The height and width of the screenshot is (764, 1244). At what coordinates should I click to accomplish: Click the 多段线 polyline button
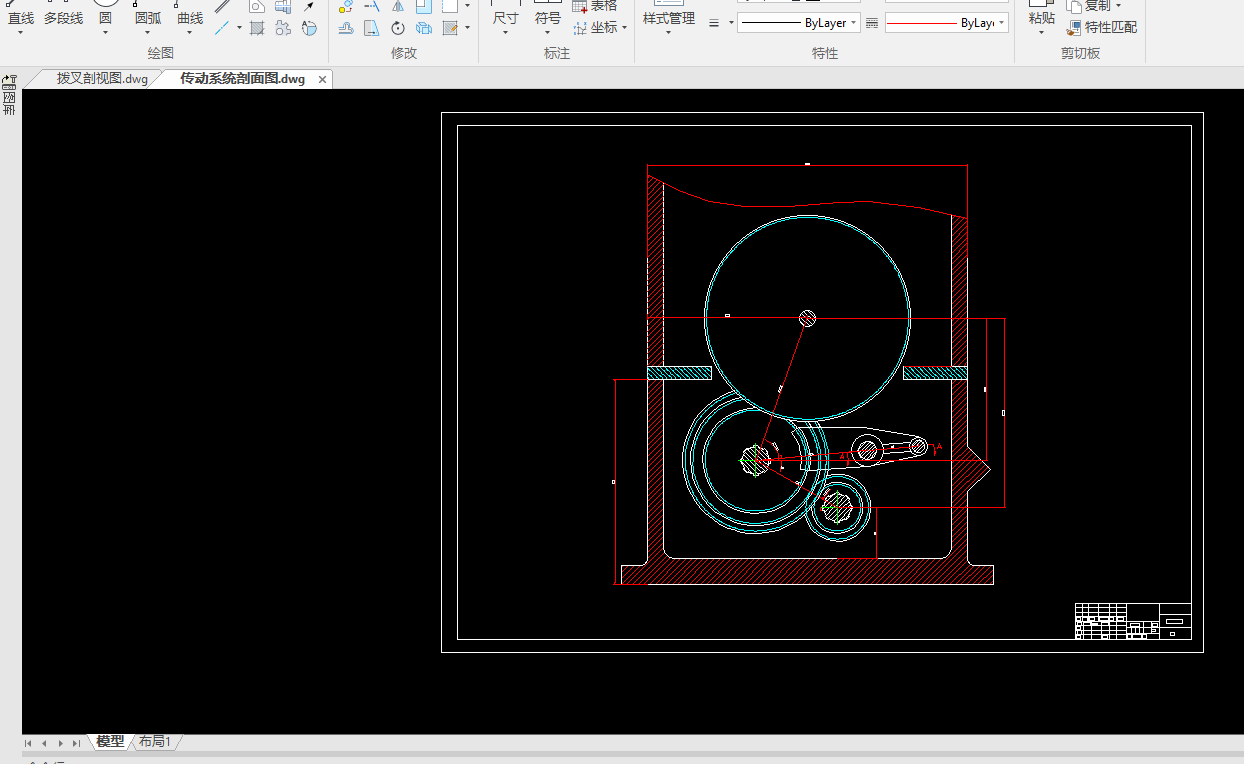tap(63, 18)
